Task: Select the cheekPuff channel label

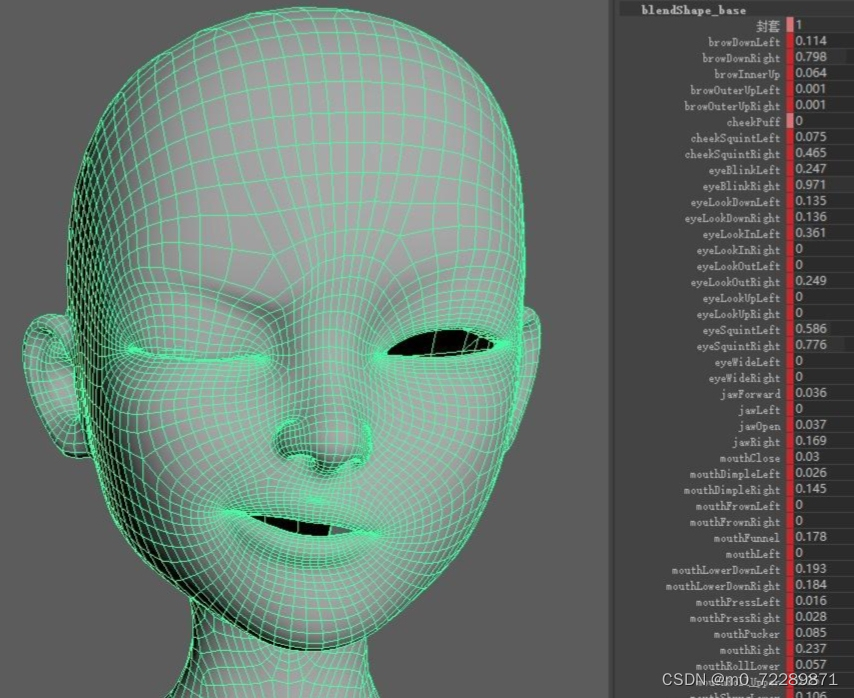Action: click(749, 121)
